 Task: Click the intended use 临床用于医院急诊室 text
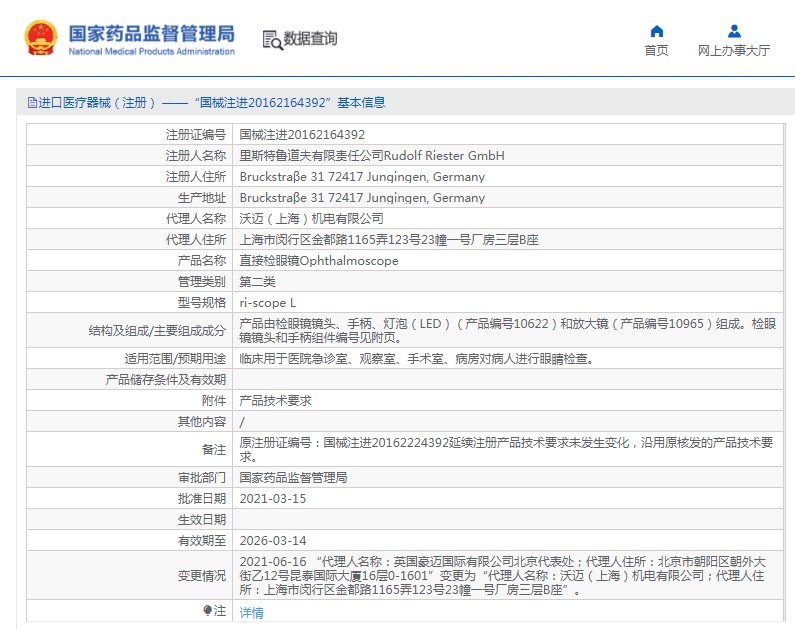[416, 359]
